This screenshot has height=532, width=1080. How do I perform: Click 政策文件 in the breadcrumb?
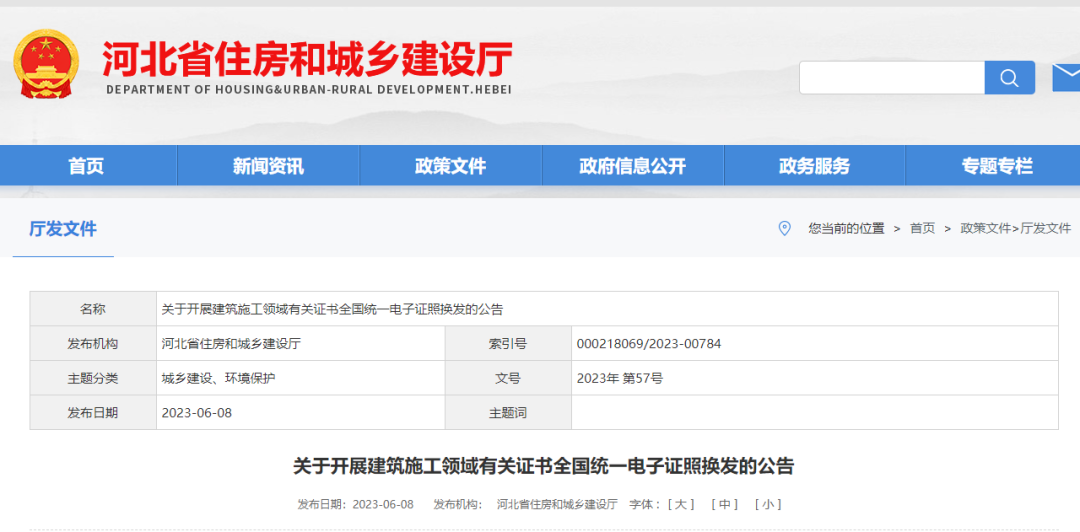pos(985,228)
